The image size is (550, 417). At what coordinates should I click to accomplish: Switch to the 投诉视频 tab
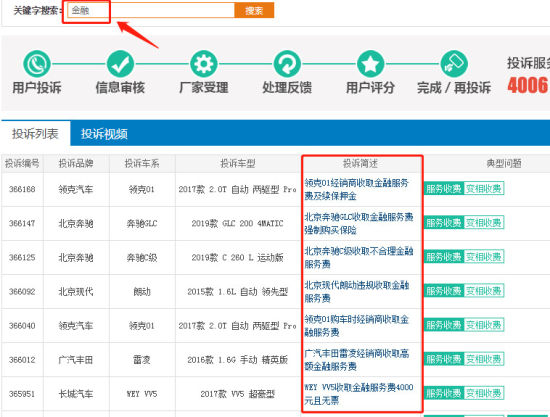tap(104, 134)
